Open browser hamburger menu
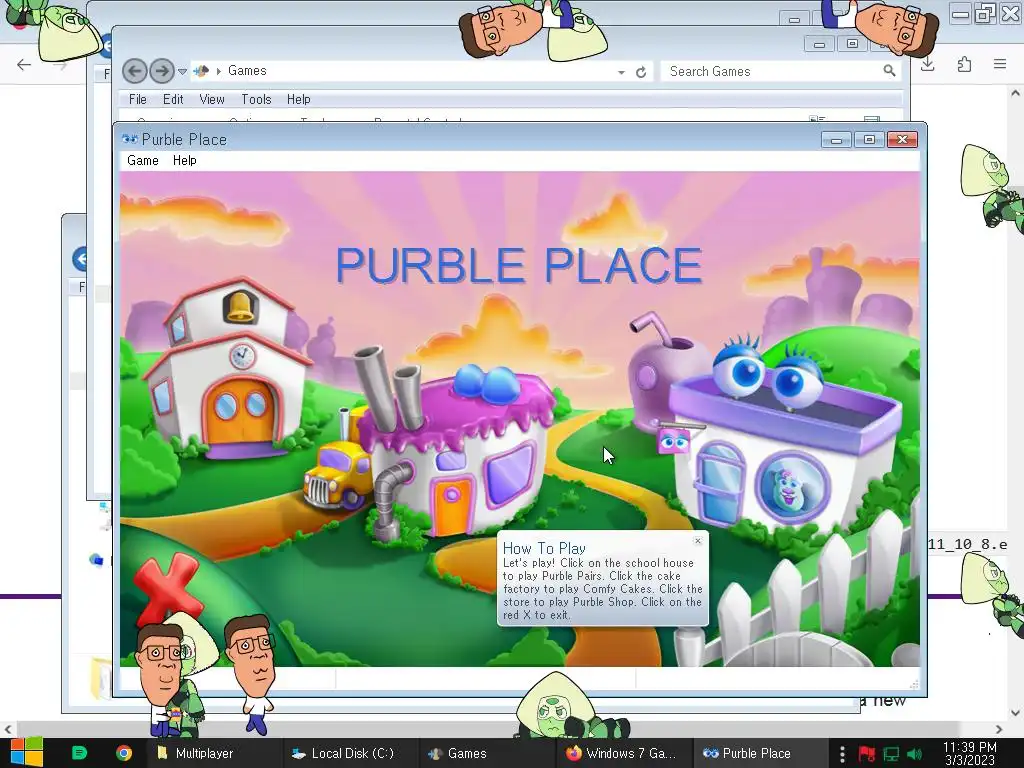The image size is (1024, 768). click(1000, 64)
